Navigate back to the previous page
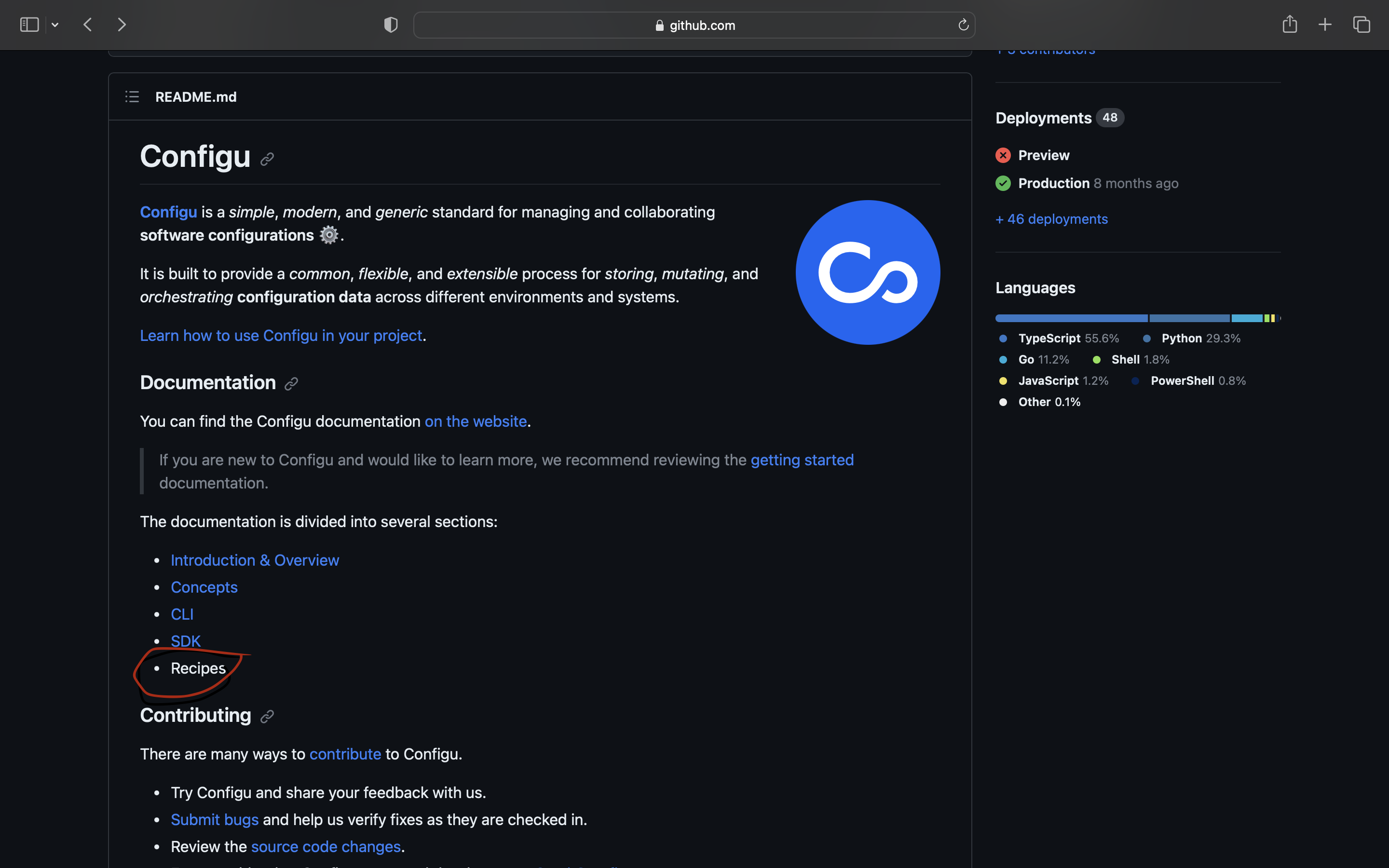This screenshot has height=868, width=1389. (x=87, y=24)
